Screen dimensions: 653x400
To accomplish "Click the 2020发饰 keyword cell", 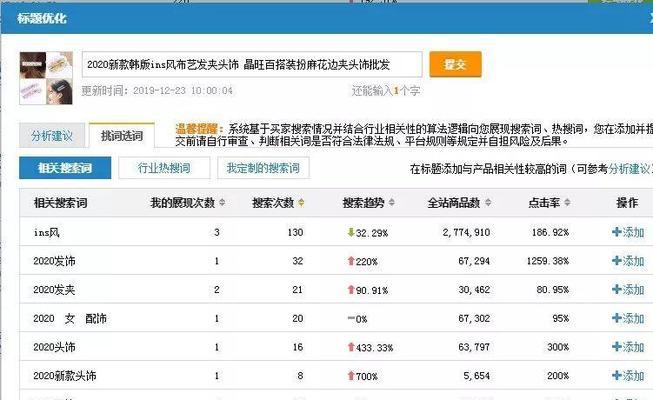I will click(54, 261).
